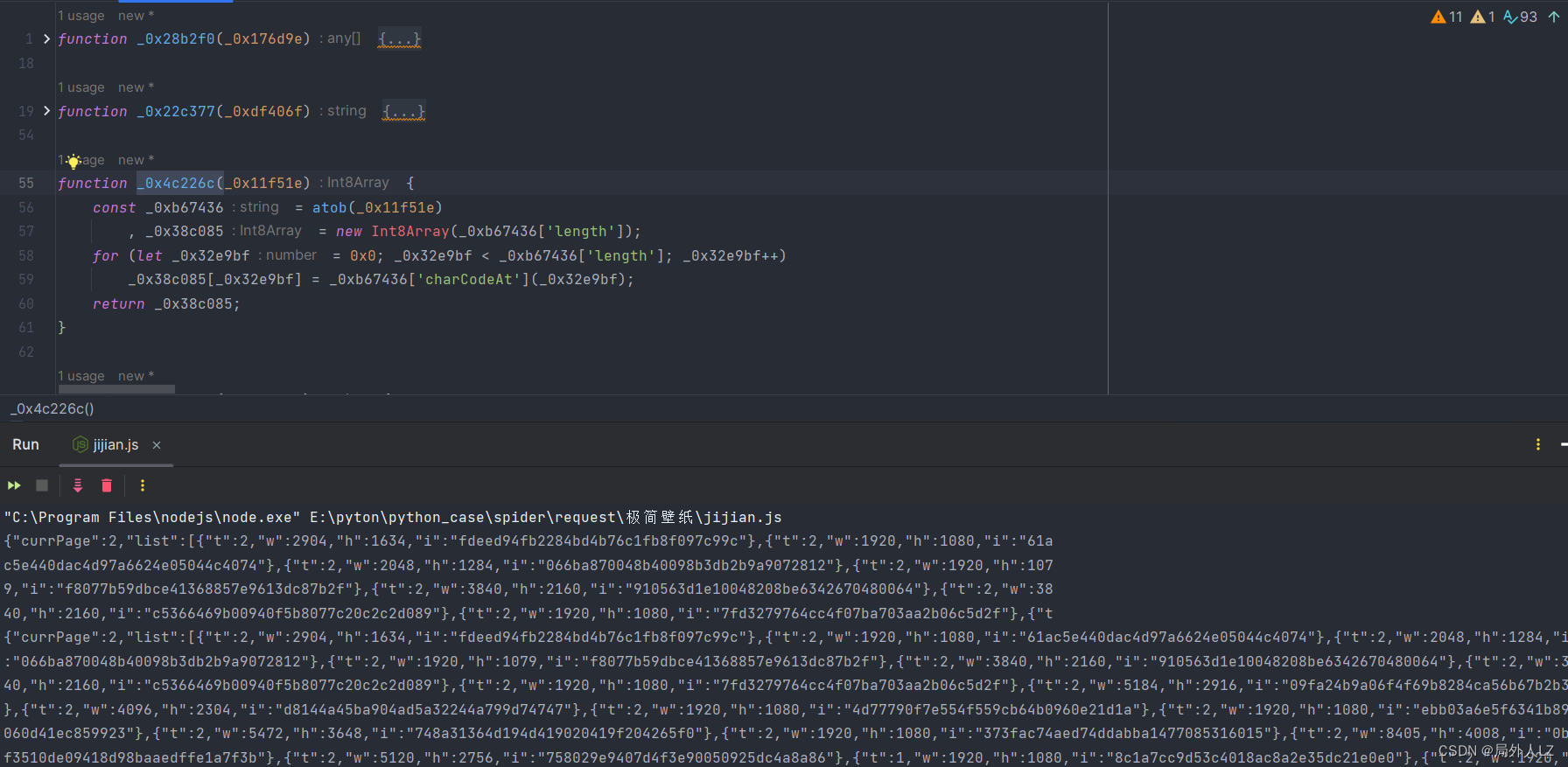
Task: Click the '1 usage' hint above _0x28b2f0
Action: tap(81, 16)
